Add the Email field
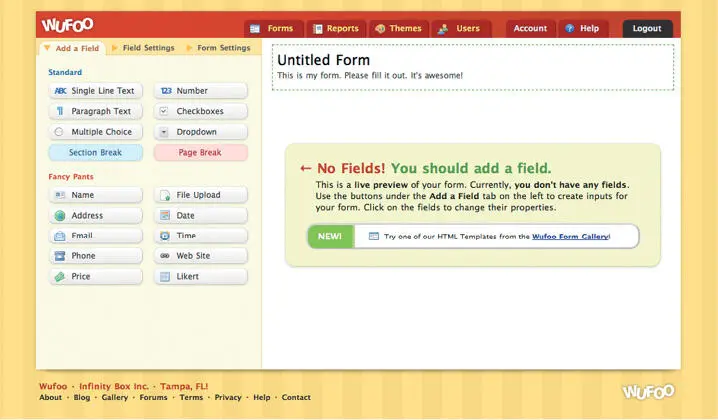This screenshot has width=718, height=420. (96, 235)
